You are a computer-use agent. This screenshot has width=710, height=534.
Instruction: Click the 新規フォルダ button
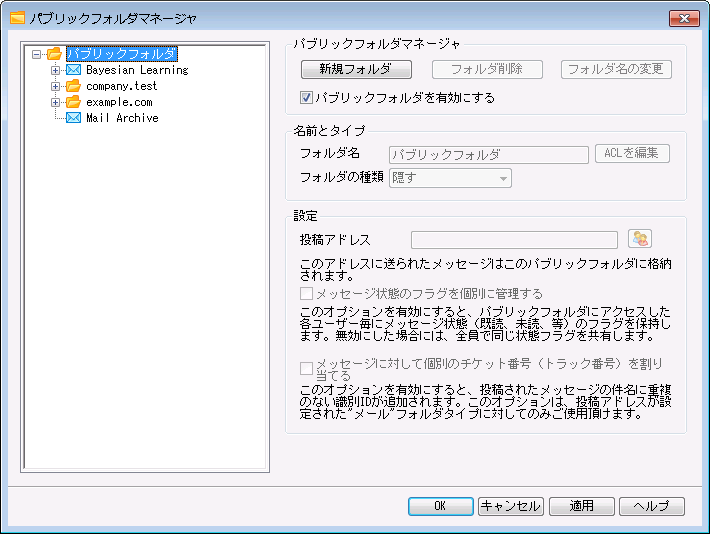tap(357, 69)
